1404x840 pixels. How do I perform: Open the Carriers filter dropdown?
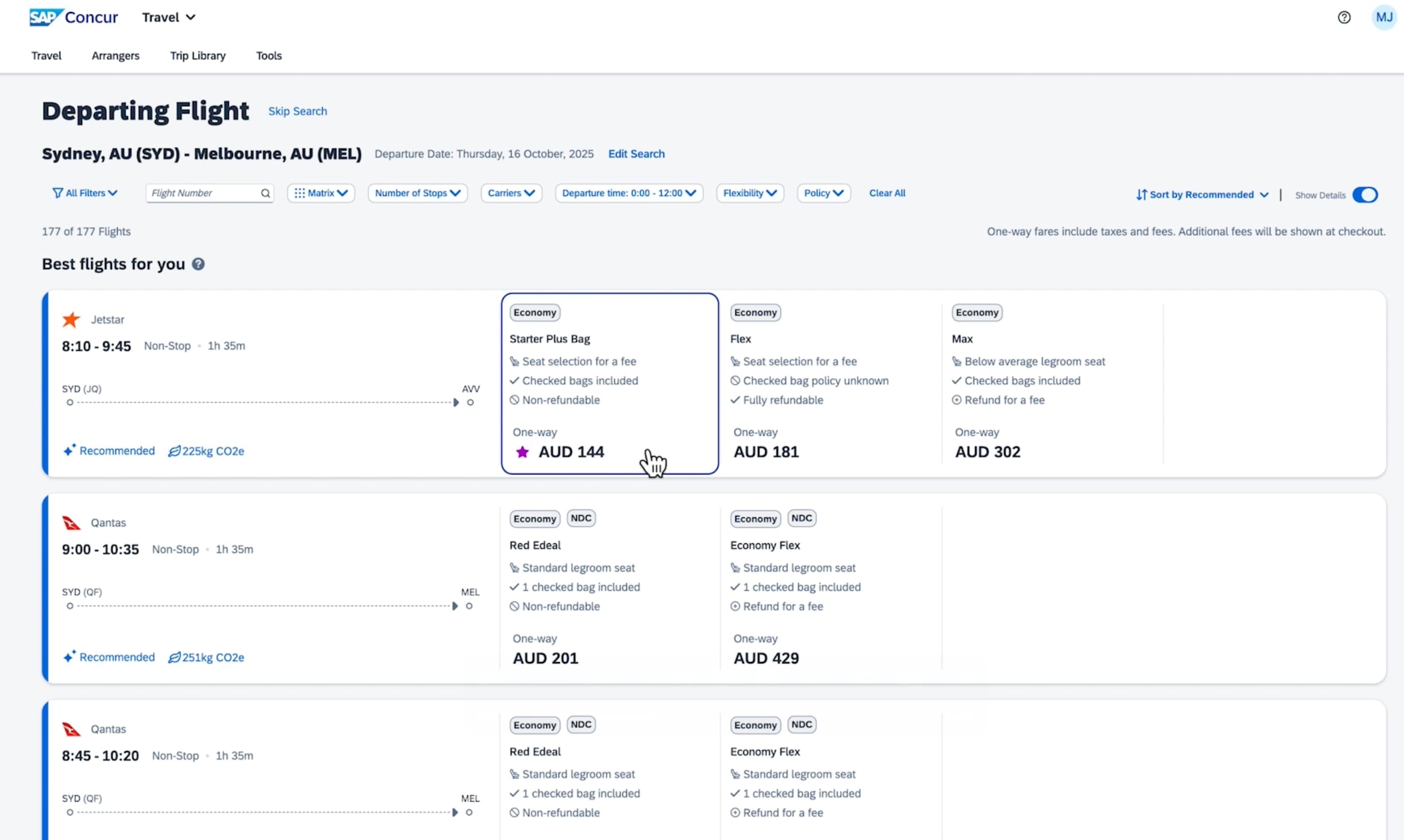click(x=511, y=193)
